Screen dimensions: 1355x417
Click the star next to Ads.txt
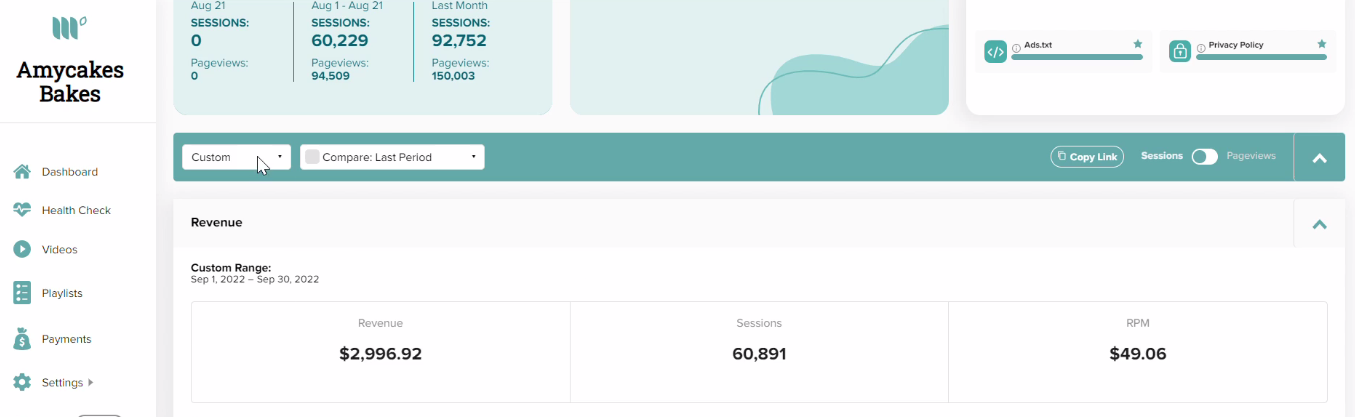pyautogui.click(x=1137, y=44)
